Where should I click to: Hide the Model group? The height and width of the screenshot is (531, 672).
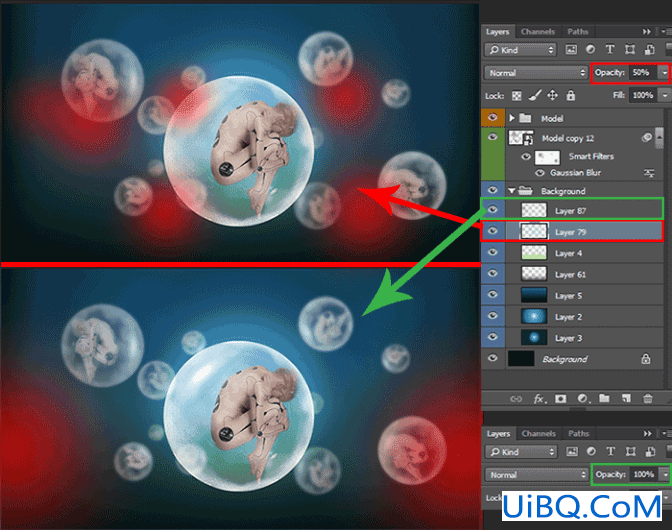[493, 117]
